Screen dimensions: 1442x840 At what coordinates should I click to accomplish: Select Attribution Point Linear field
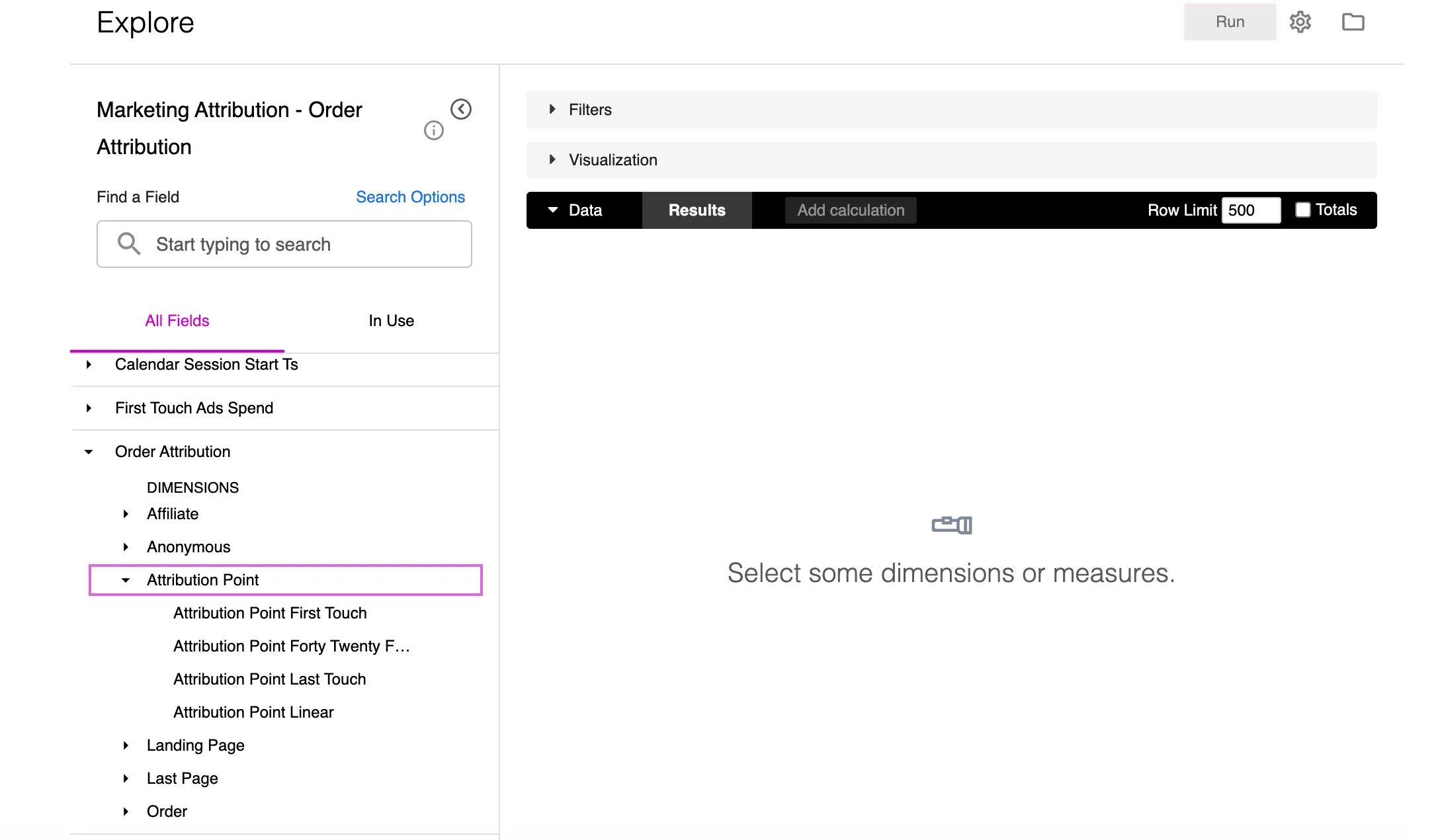[253, 712]
